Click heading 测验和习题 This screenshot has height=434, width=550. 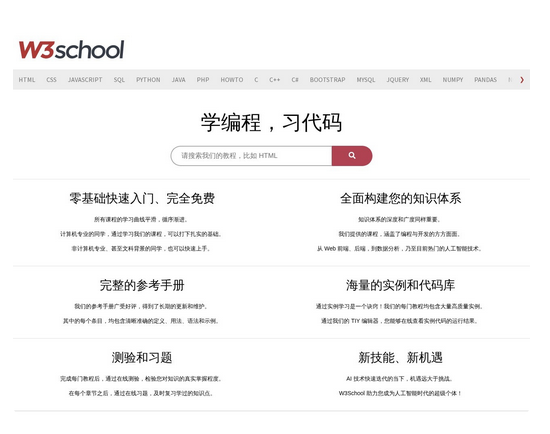point(142,358)
